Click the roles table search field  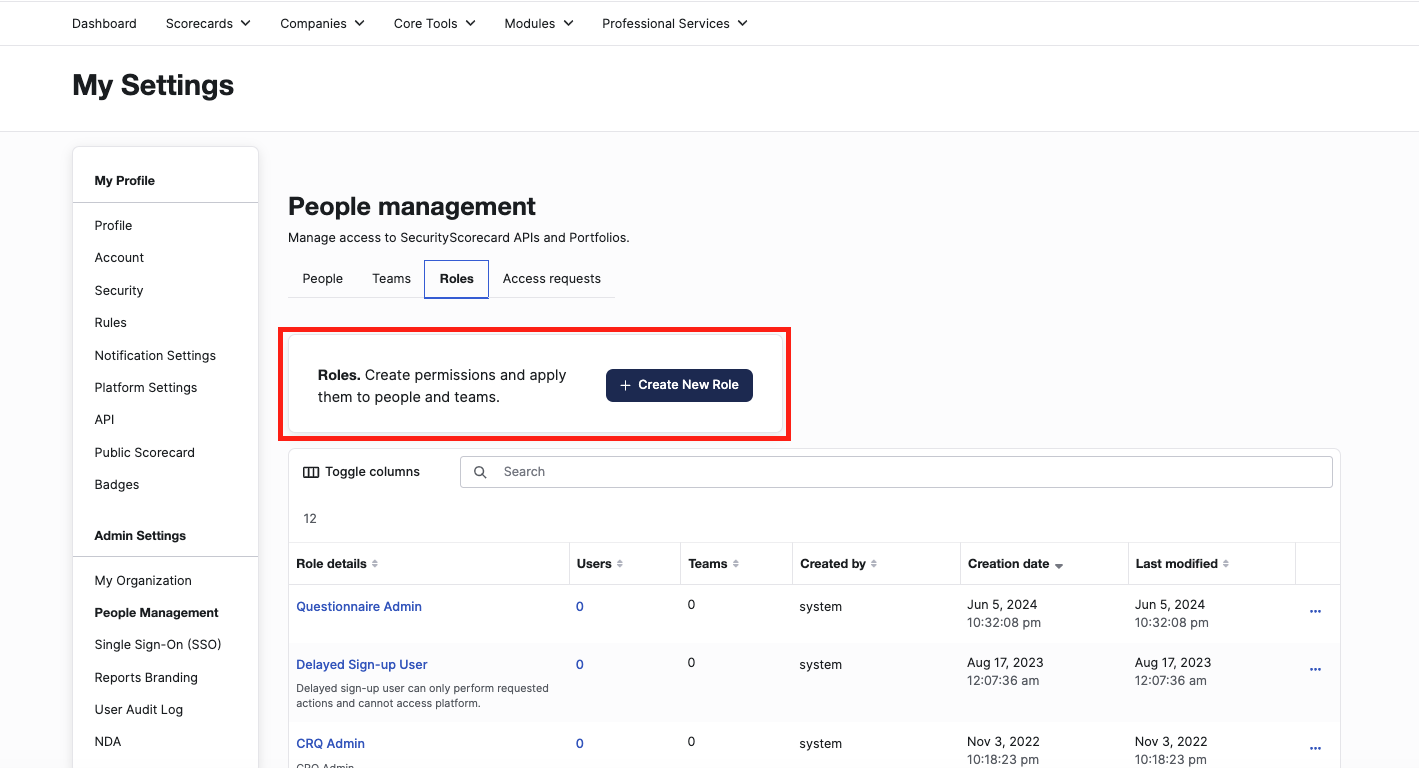[896, 472]
